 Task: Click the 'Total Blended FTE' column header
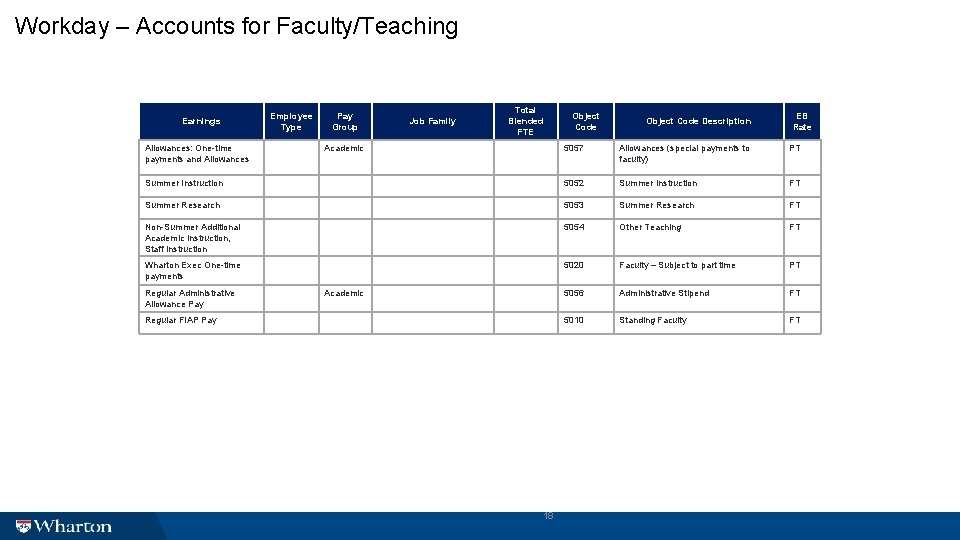point(526,121)
